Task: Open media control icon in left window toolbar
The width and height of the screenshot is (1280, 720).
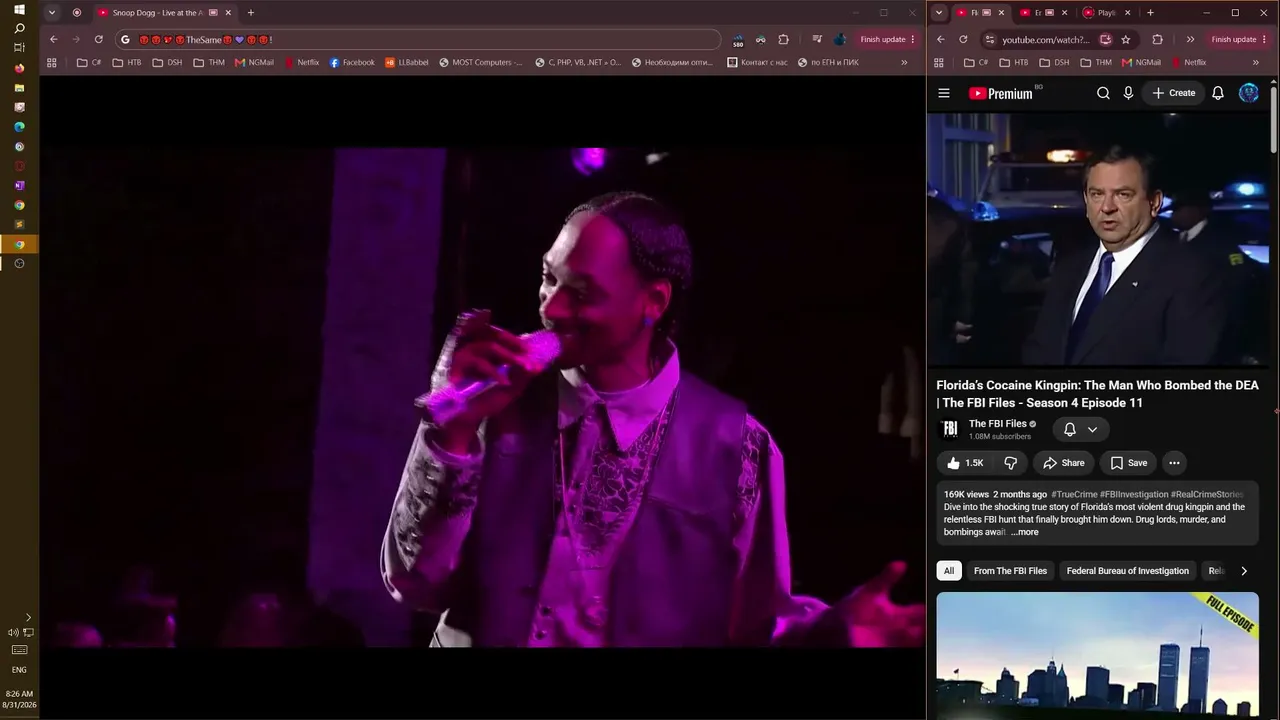Action: pyautogui.click(x=817, y=40)
